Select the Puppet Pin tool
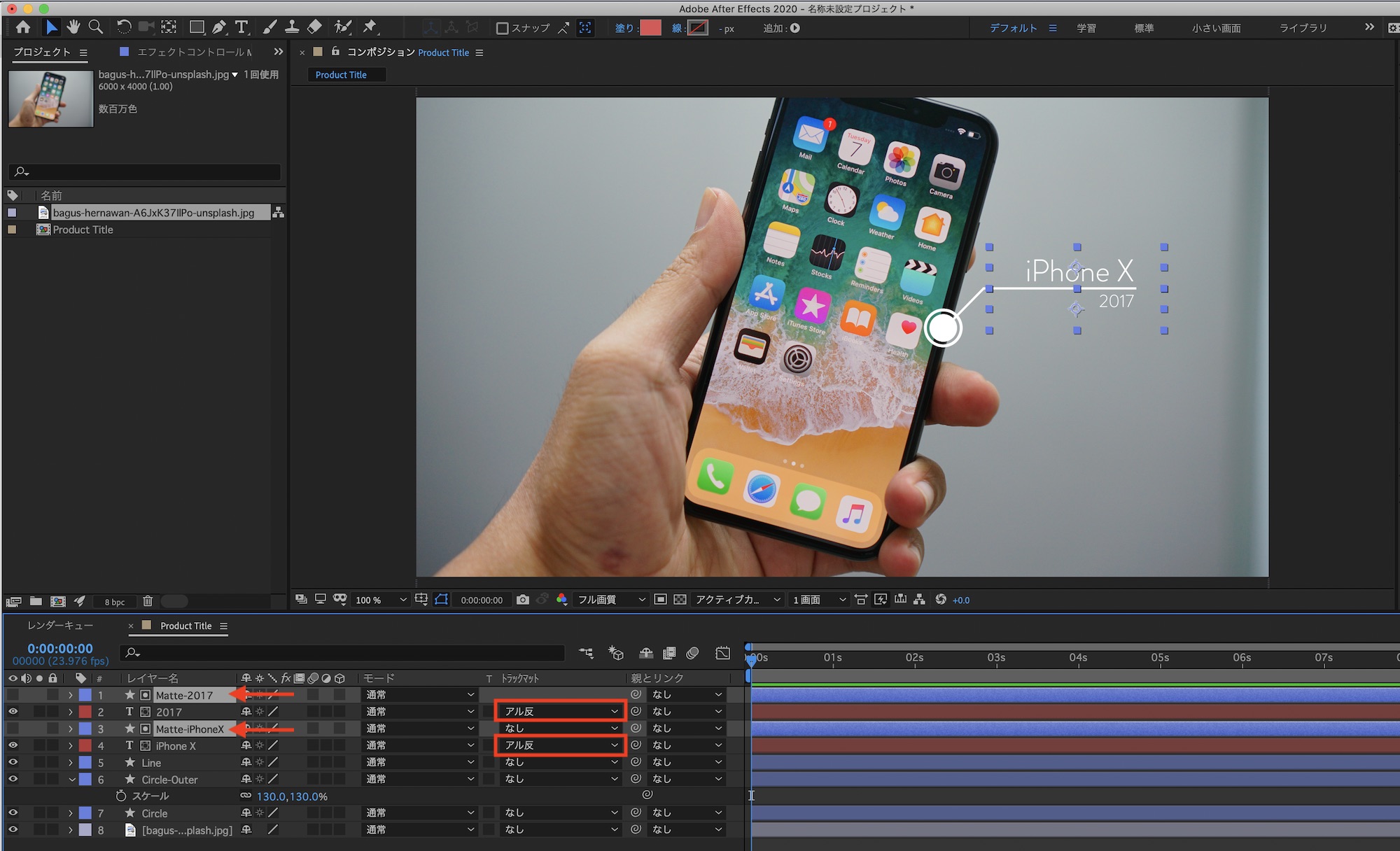 point(370,27)
